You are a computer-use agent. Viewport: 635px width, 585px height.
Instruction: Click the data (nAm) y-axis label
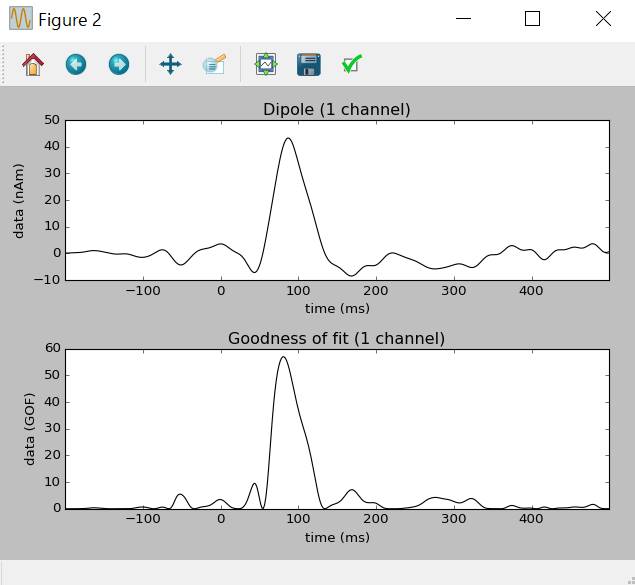click(19, 200)
